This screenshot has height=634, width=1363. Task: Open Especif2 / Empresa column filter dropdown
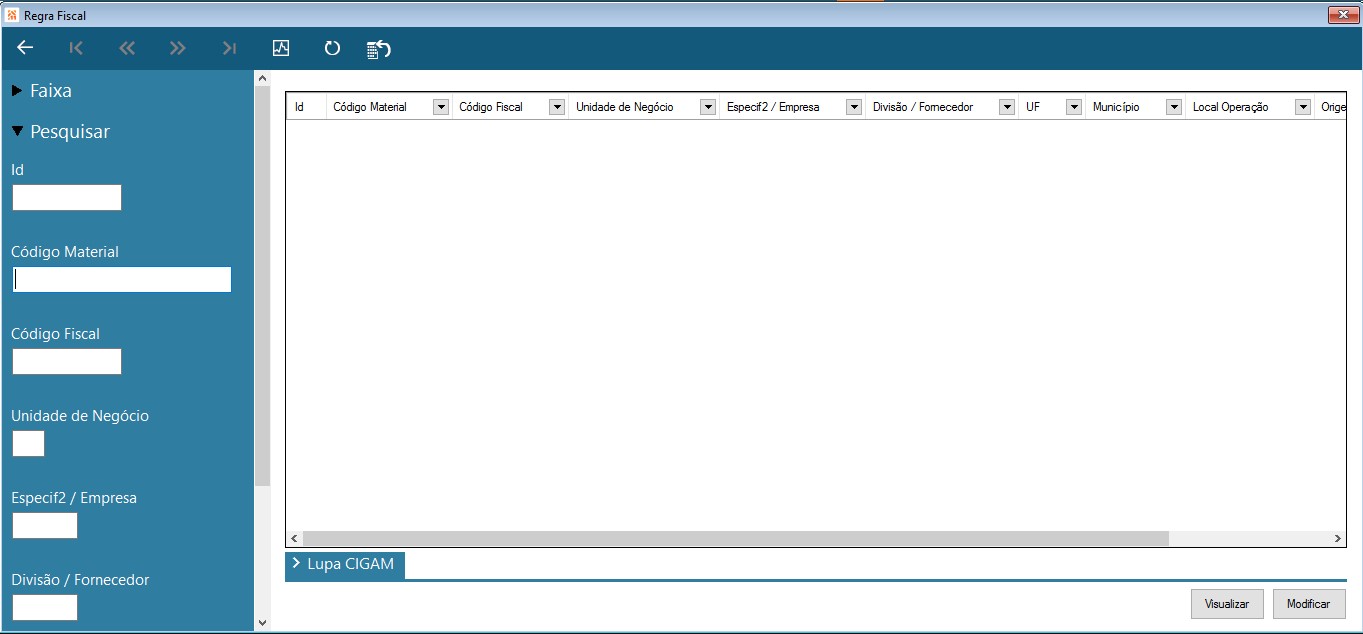coord(854,107)
